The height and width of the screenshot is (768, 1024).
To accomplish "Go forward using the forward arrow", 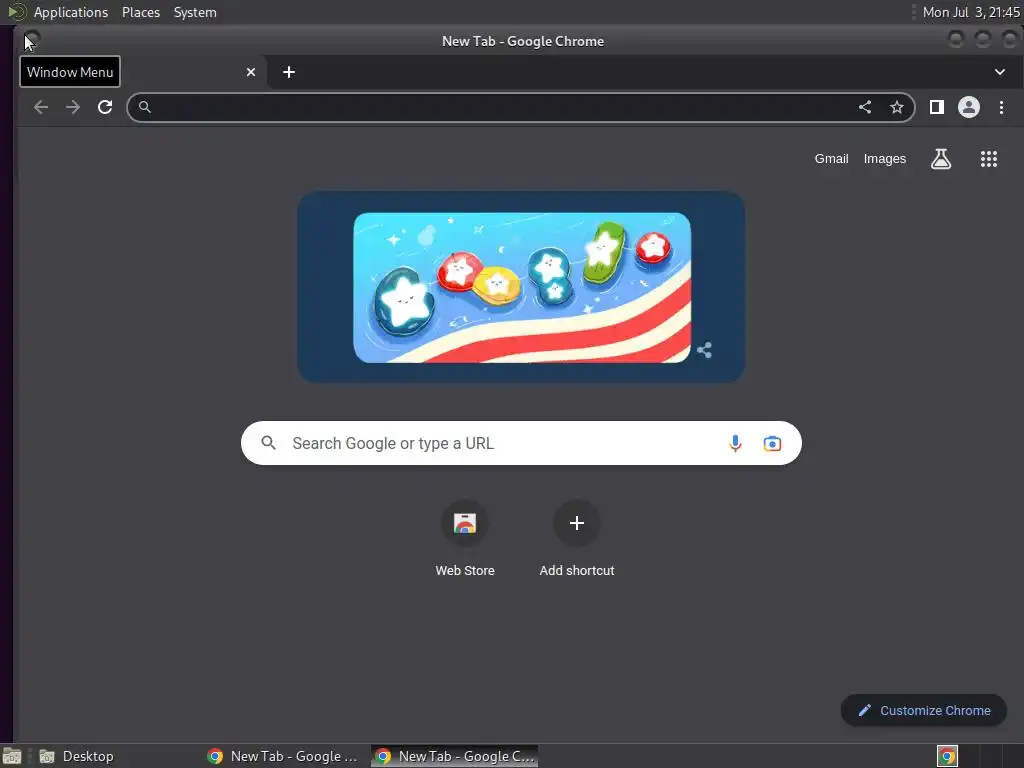I will [x=72, y=107].
